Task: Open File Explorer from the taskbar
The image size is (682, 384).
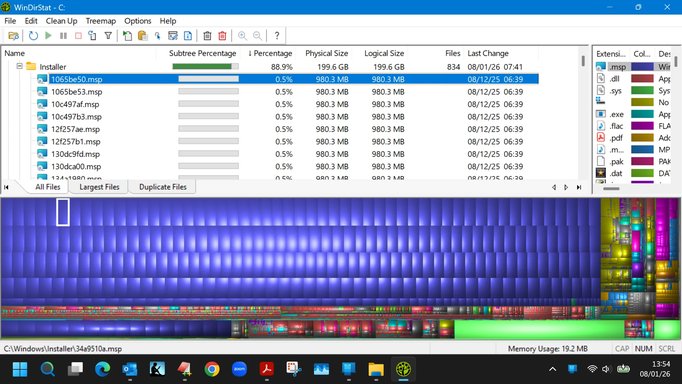Action: [376, 369]
